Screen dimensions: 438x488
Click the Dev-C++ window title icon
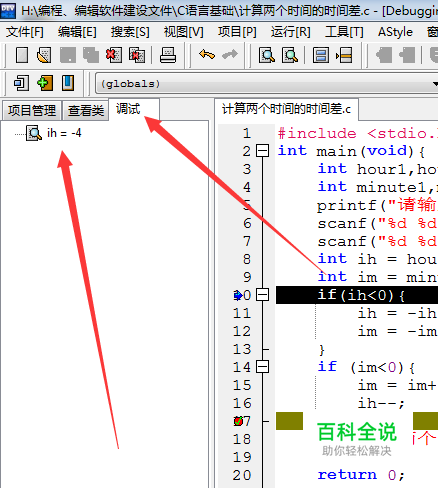click(x=8, y=11)
